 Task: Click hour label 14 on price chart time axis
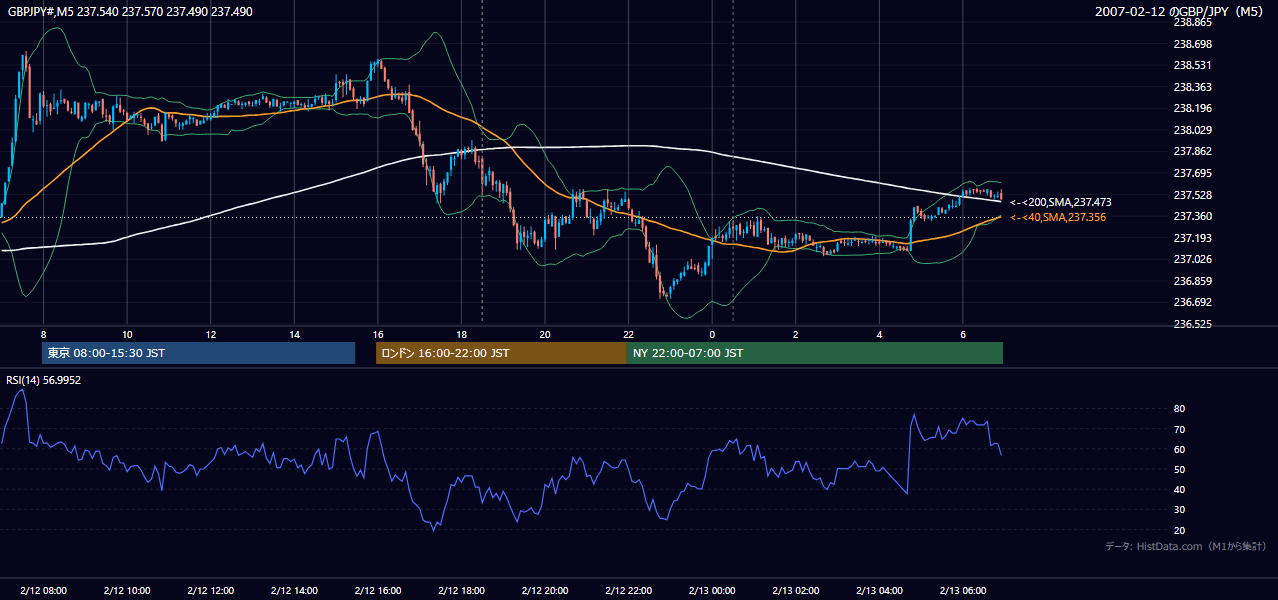coord(294,334)
